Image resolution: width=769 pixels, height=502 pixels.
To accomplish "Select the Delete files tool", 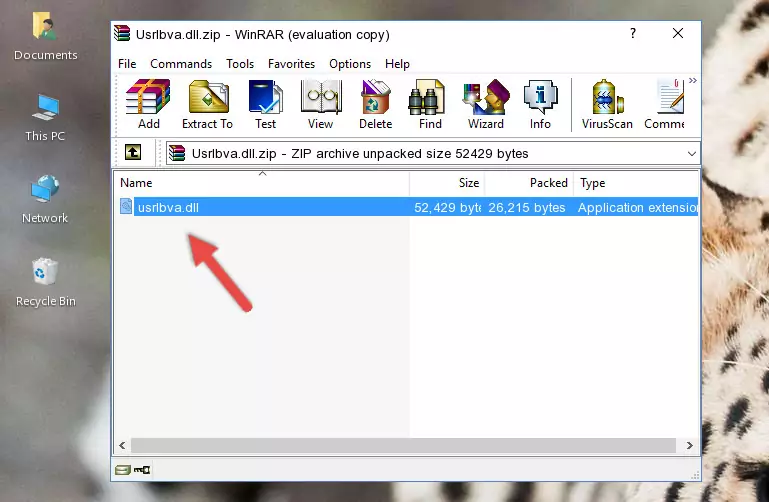I will pos(375,104).
